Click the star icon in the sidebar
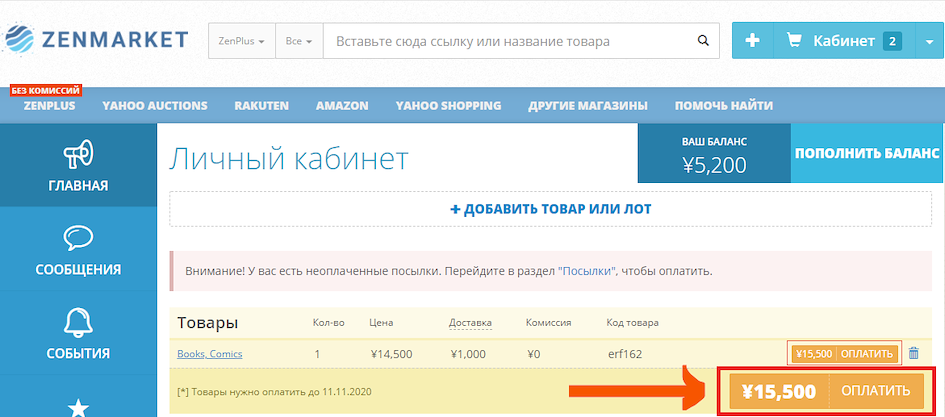 point(78,408)
